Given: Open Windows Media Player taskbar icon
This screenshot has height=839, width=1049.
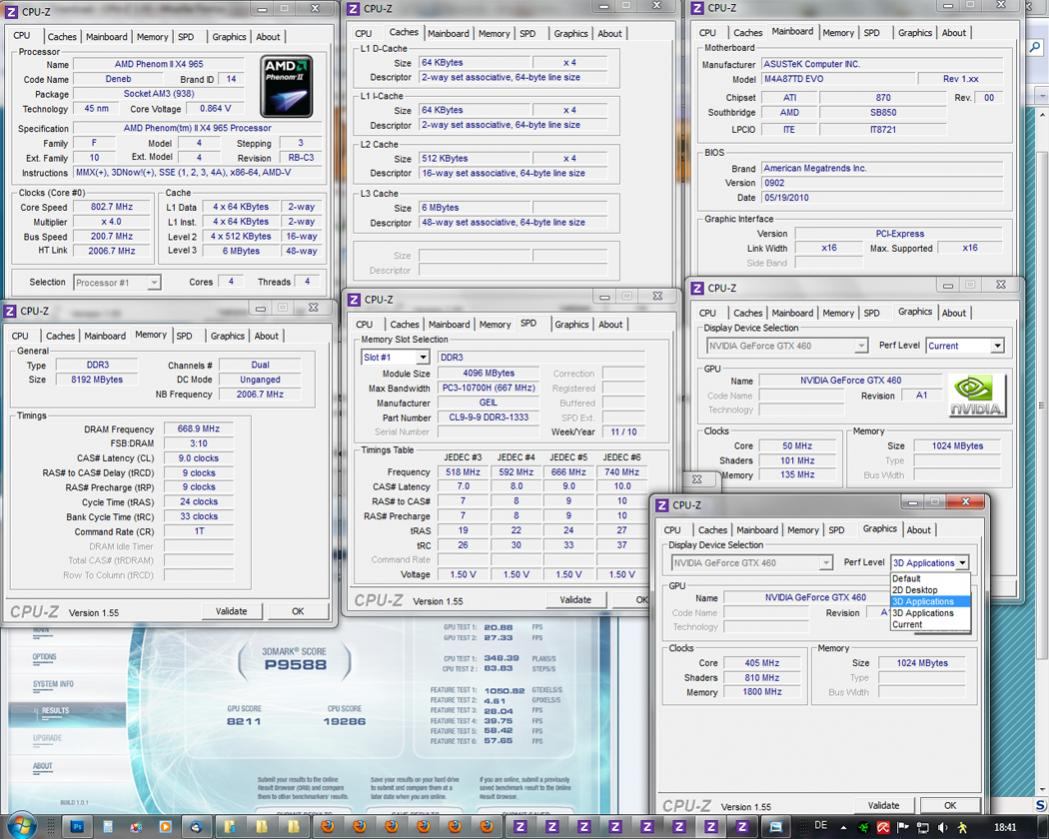Looking at the screenshot, I should coord(165,827).
